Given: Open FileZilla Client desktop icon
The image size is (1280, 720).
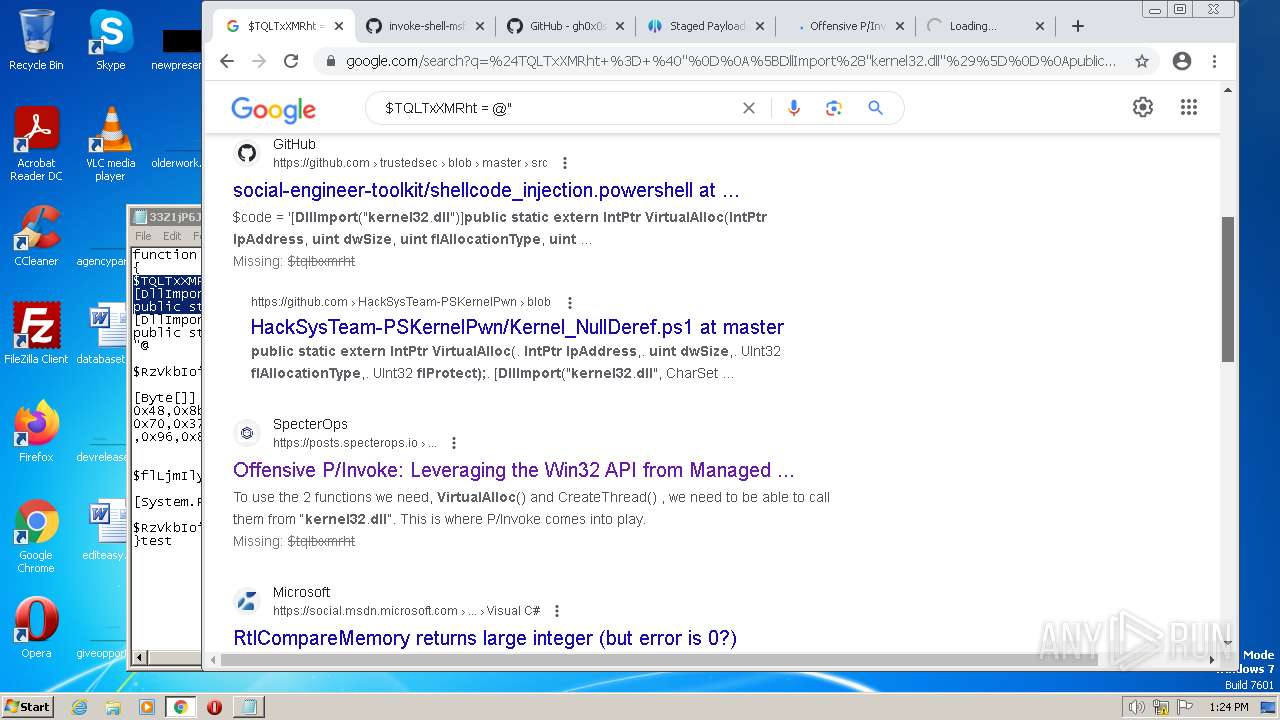Looking at the screenshot, I should coord(36,334).
